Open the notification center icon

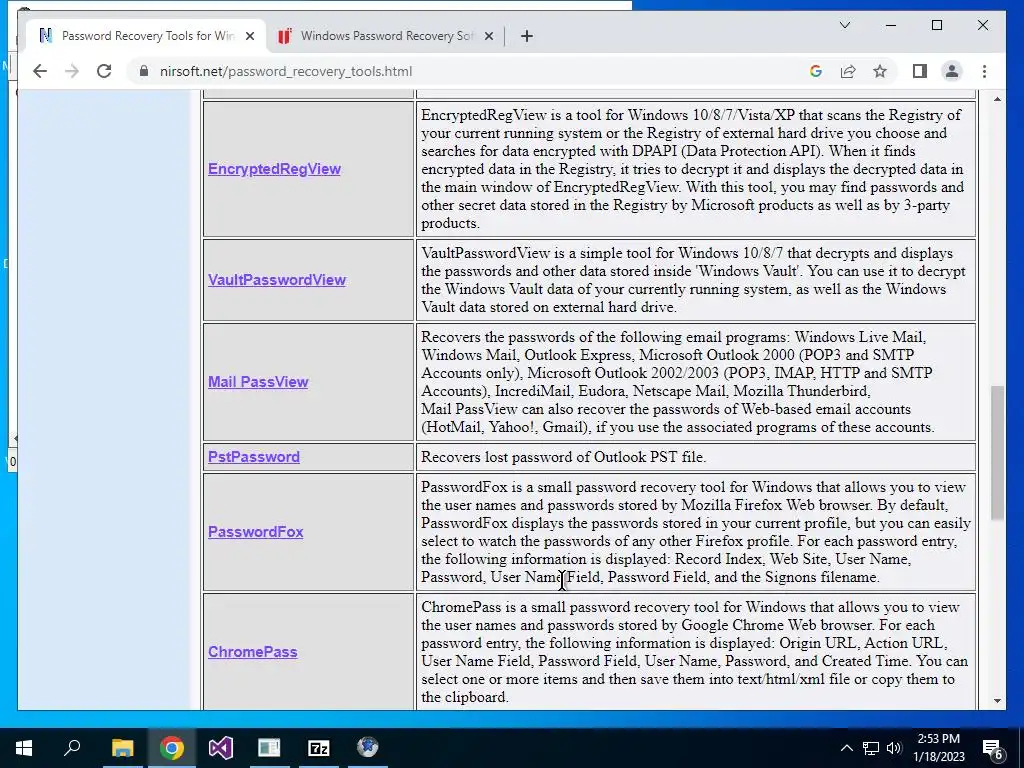[x=993, y=748]
